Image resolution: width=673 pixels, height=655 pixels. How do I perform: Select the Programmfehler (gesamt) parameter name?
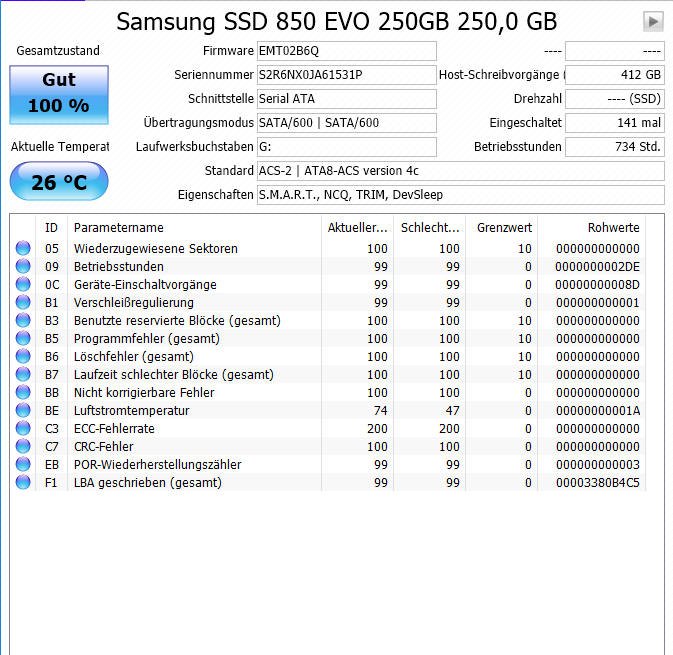(147, 339)
